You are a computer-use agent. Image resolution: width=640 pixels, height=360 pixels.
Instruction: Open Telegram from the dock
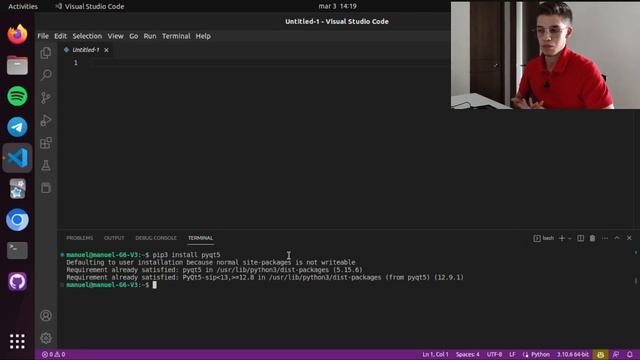pos(17,127)
